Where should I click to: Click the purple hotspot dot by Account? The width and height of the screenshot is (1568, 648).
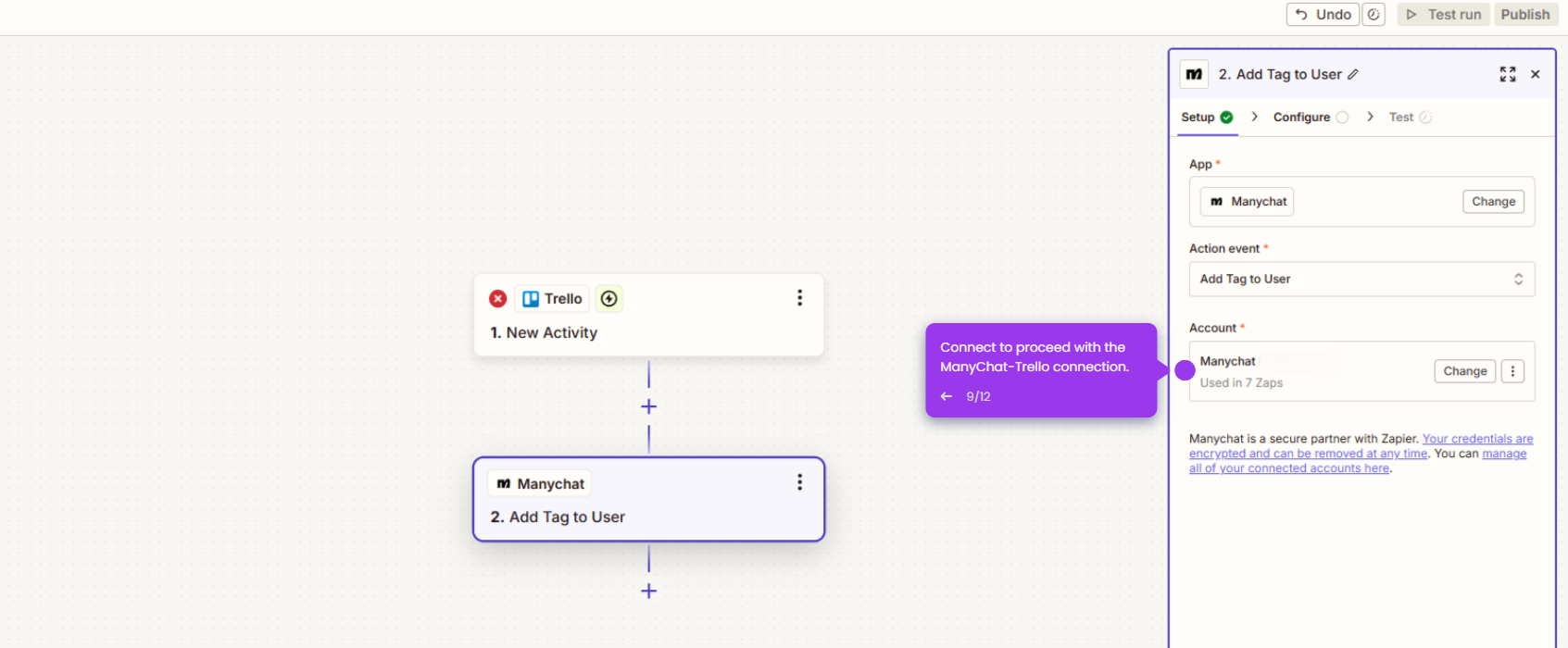point(1185,370)
